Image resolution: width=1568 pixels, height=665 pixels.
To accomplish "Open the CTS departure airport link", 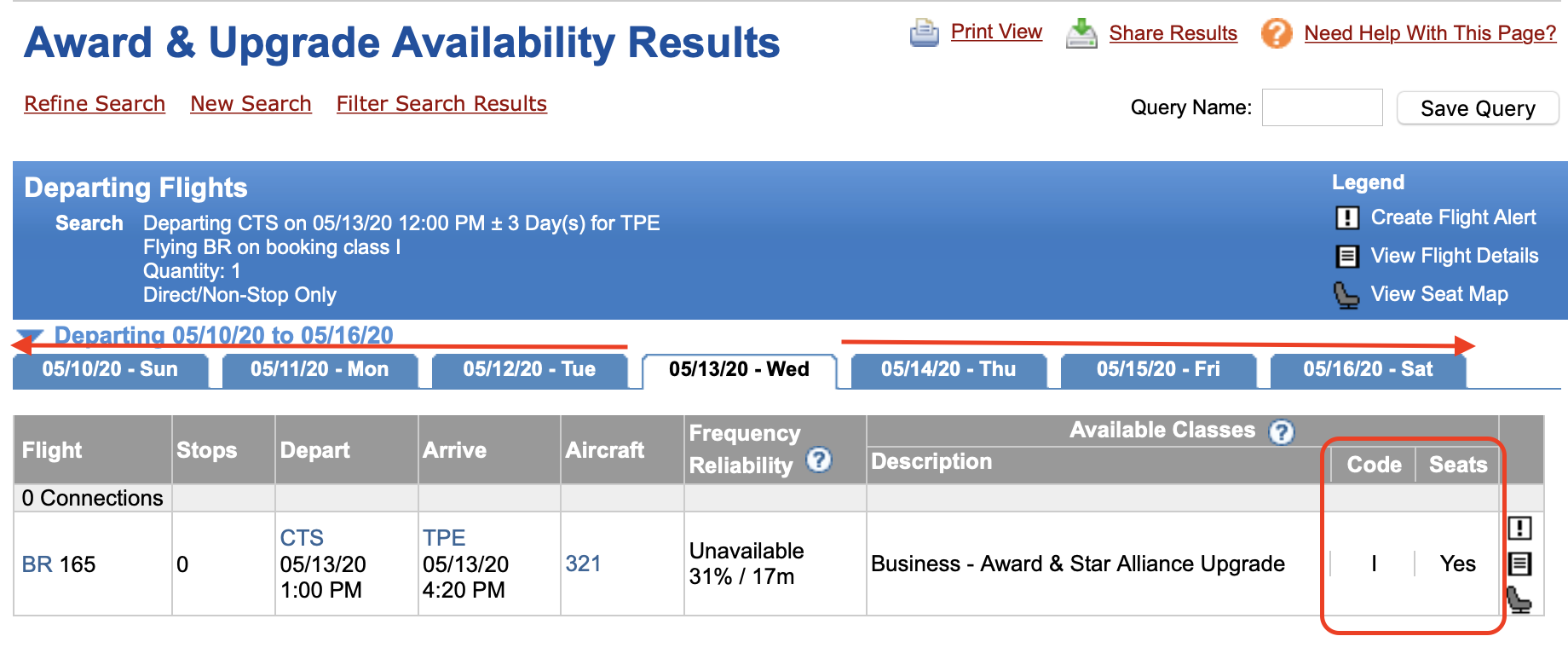I will point(302,538).
